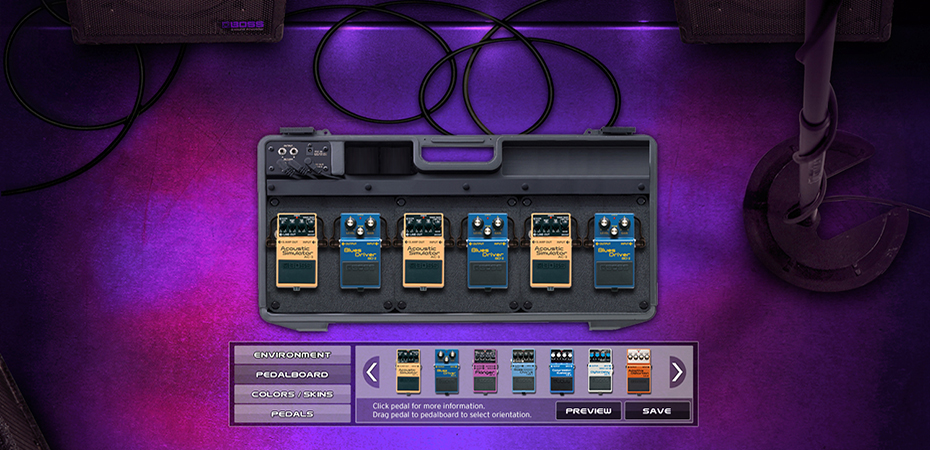Pick the Blues Driver pedal from the carousel
The width and height of the screenshot is (930, 450).
pyautogui.click(x=446, y=371)
